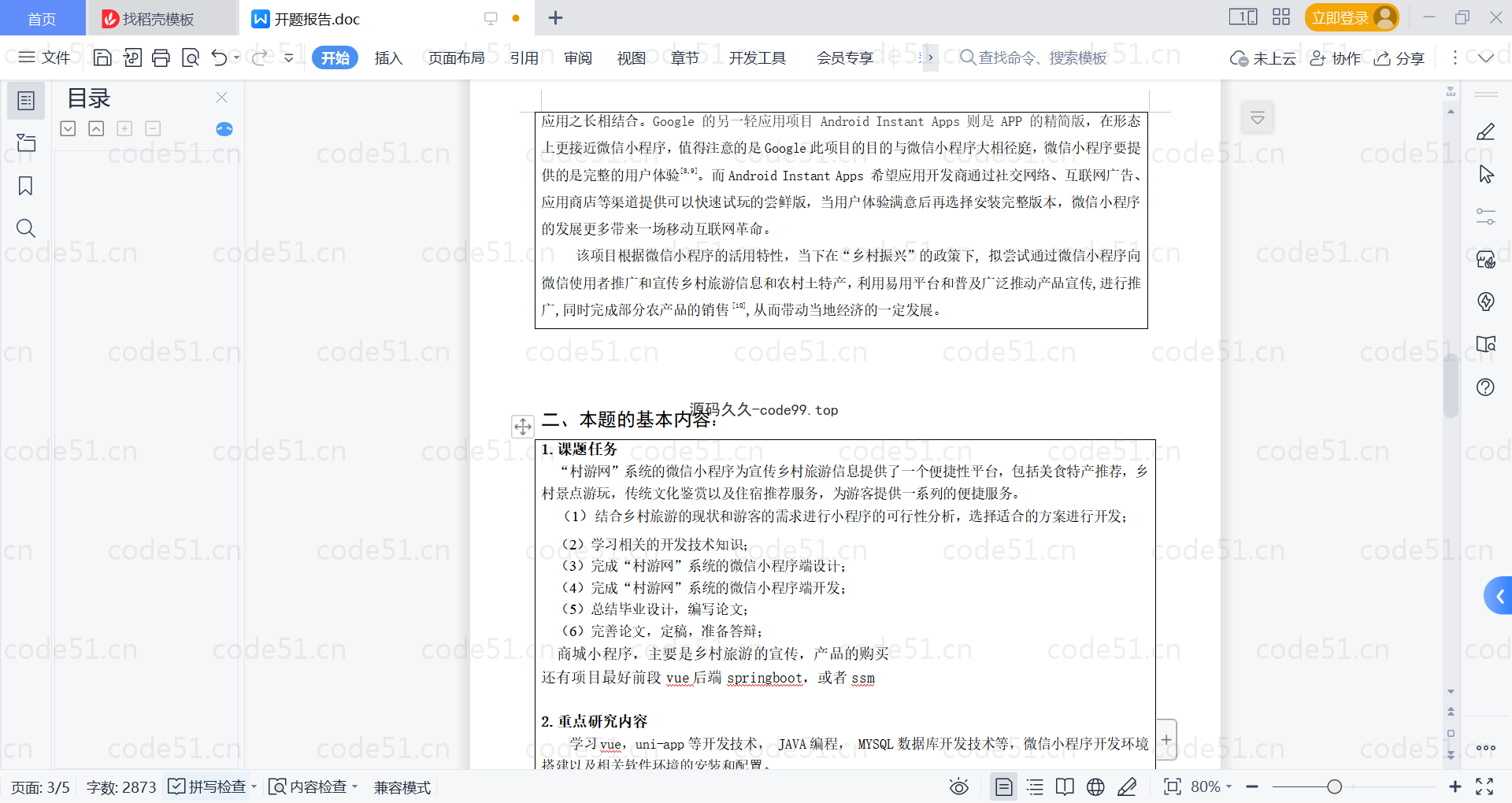Click the pen style tool in right sidebar

click(x=1486, y=131)
